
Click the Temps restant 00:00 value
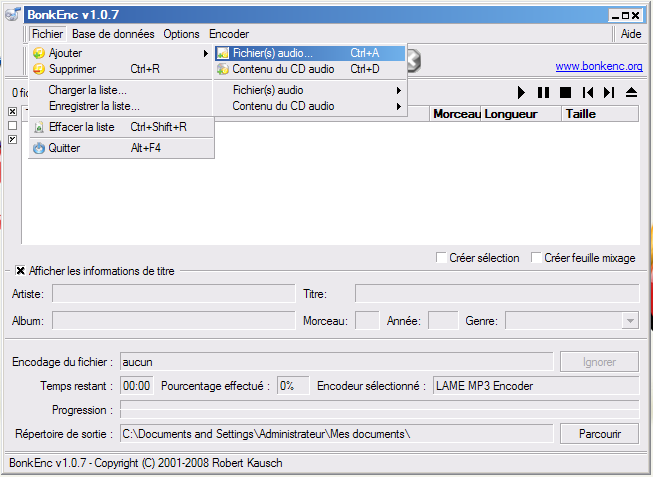click(137, 386)
